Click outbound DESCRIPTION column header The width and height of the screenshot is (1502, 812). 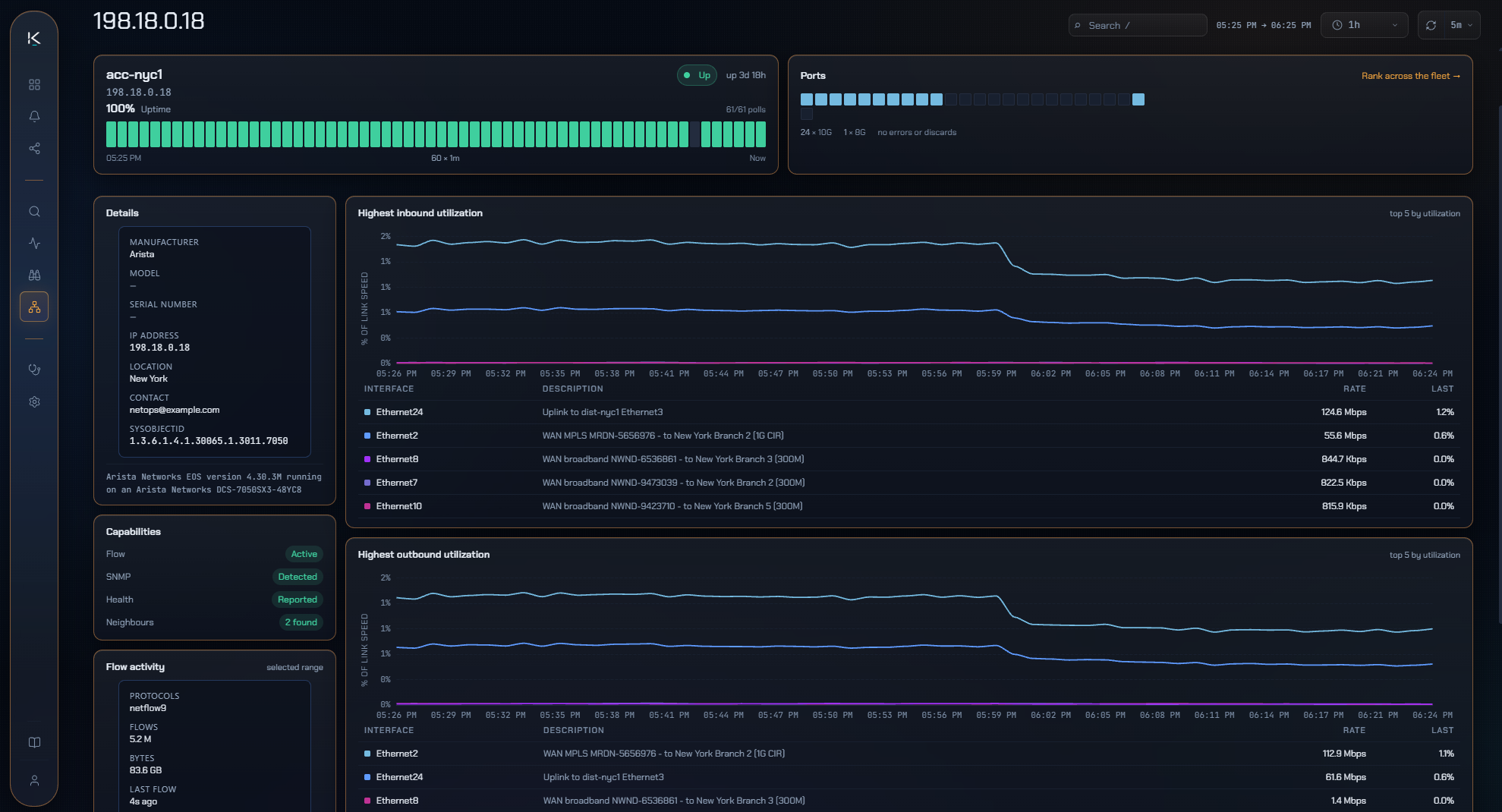click(574, 730)
